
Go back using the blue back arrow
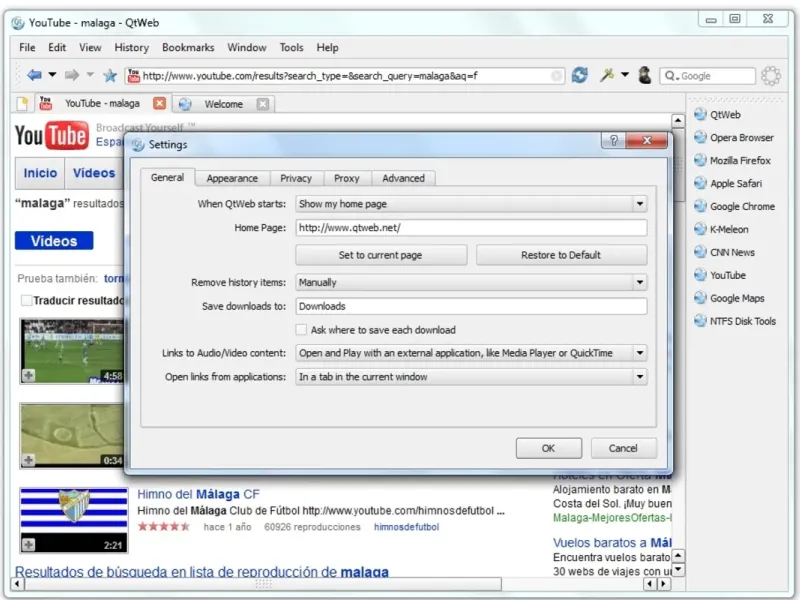(x=34, y=76)
